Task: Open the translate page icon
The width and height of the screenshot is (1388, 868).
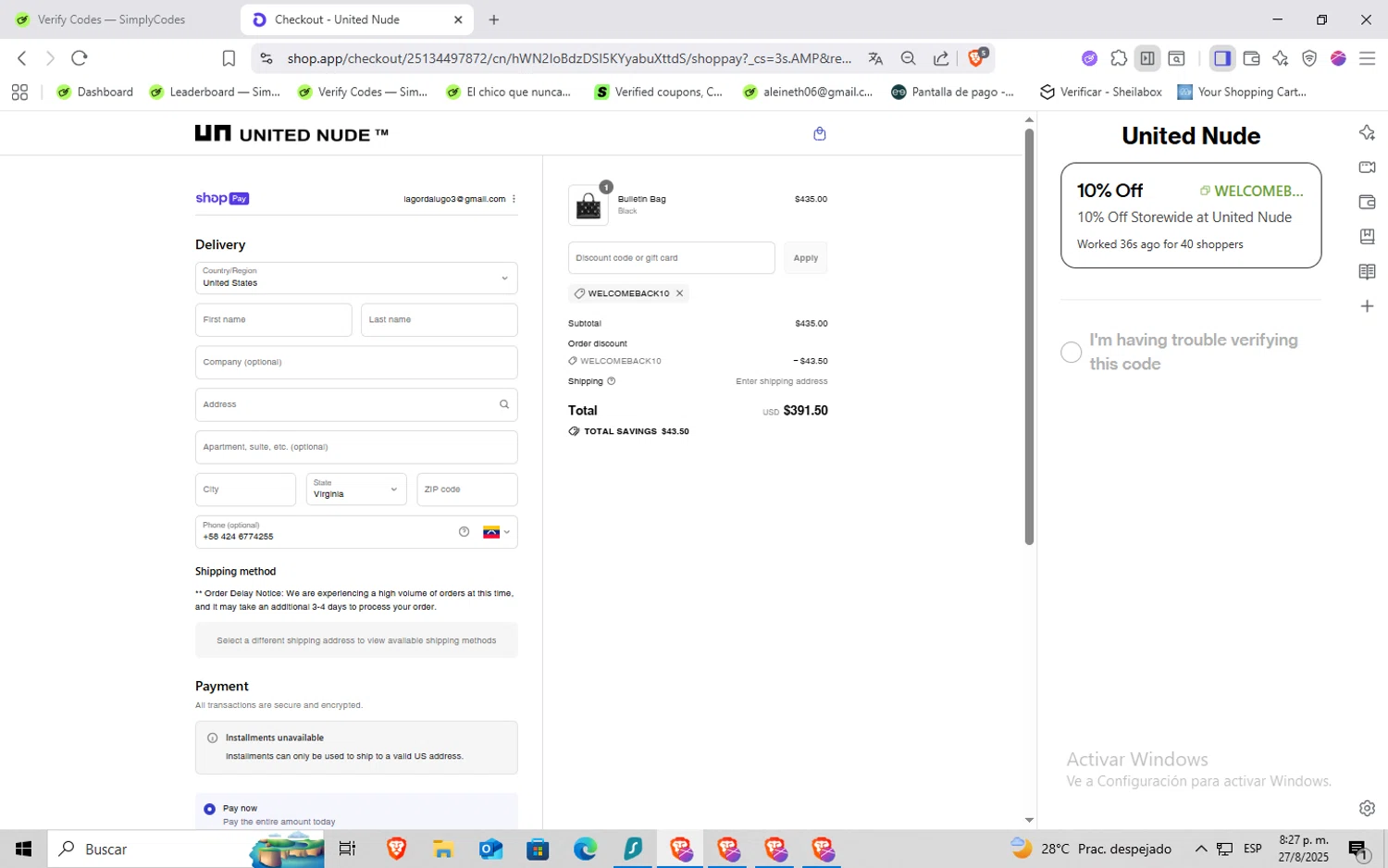Action: click(875, 58)
